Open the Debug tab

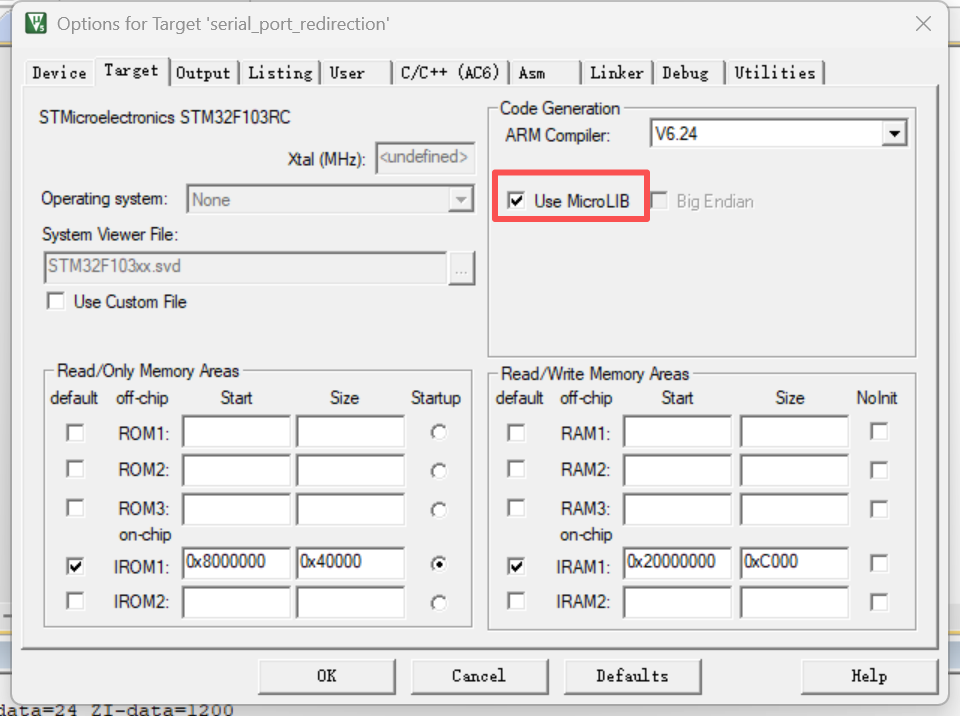[x=688, y=73]
